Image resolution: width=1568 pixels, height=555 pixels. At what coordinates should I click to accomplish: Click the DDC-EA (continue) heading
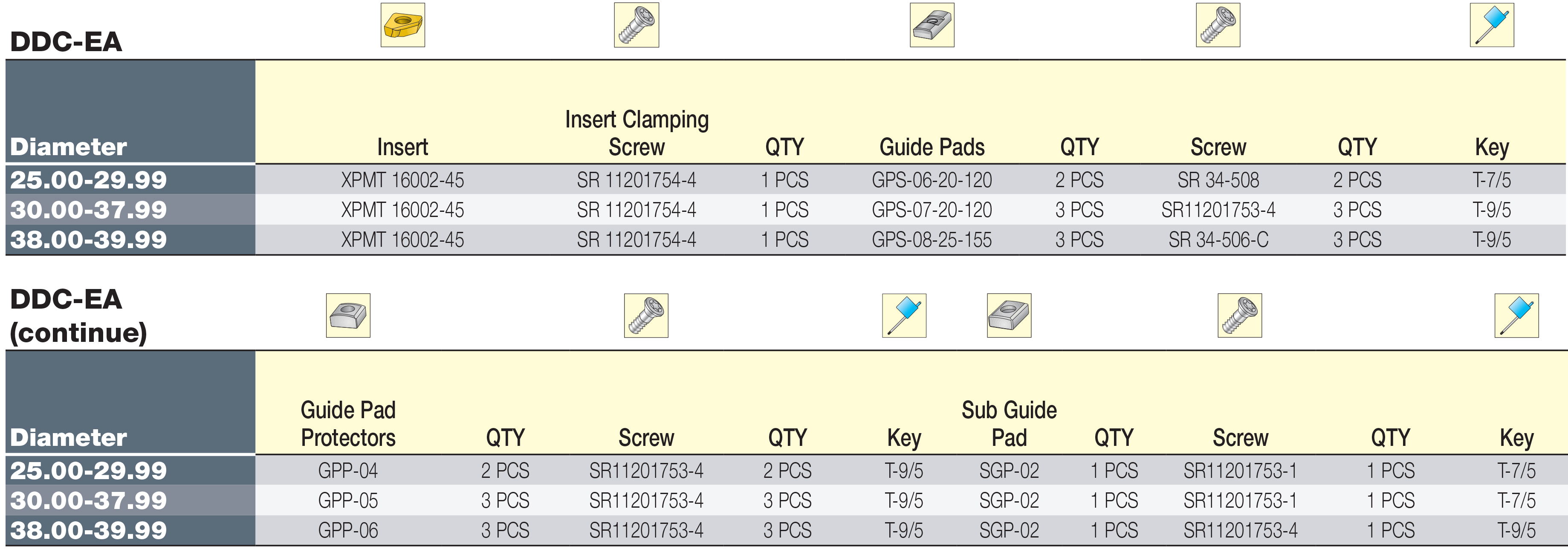click(78, 316)
